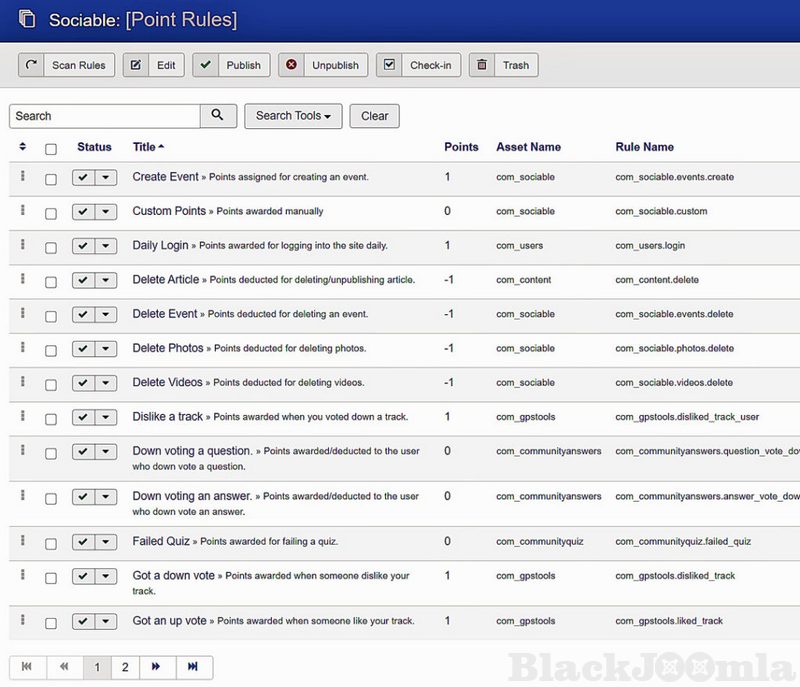
Task: Go to page 2 of results
Action: pos(125,667)
